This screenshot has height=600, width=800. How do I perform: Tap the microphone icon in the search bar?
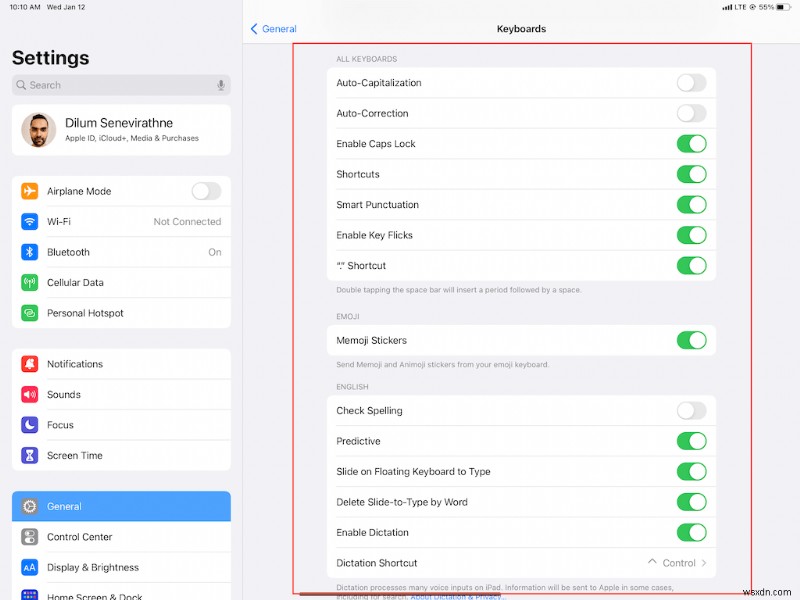click(220, 85)
